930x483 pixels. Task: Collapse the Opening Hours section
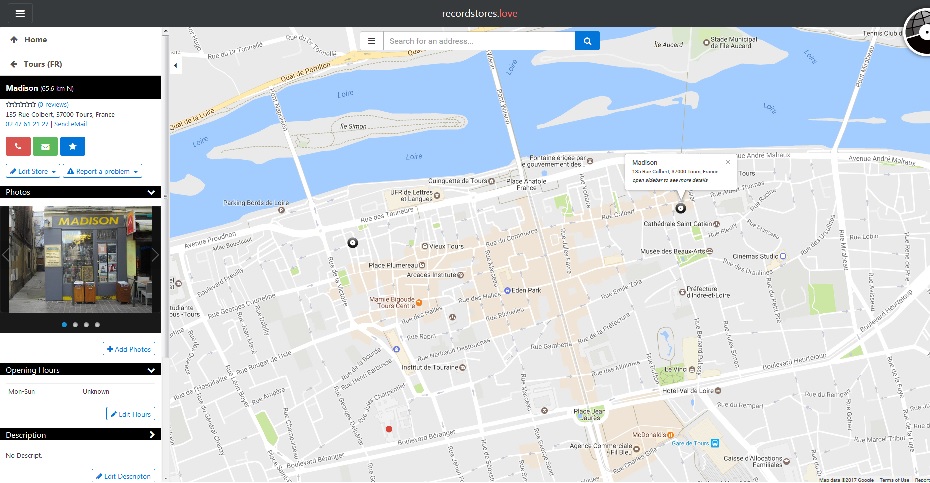pyautogui.click(x=151, y=370)
